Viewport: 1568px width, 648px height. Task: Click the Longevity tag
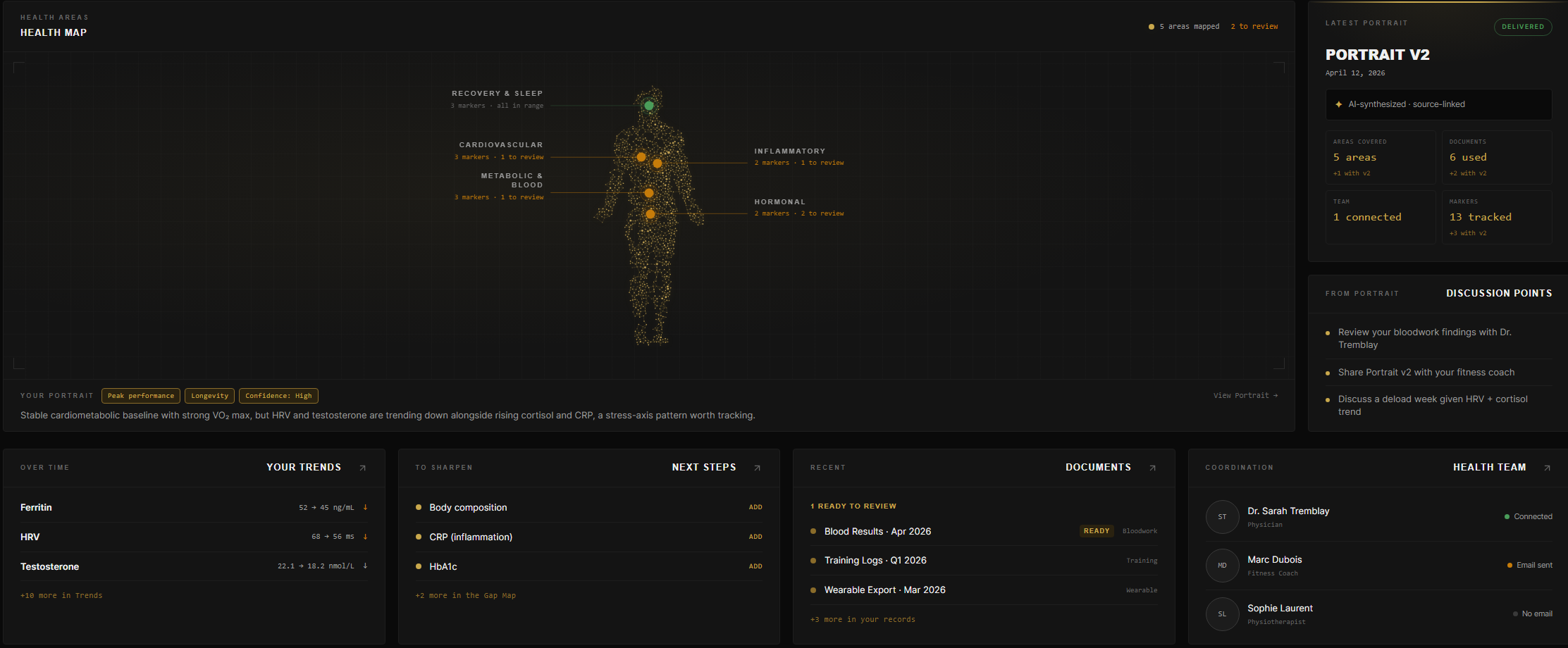[210, 396]
